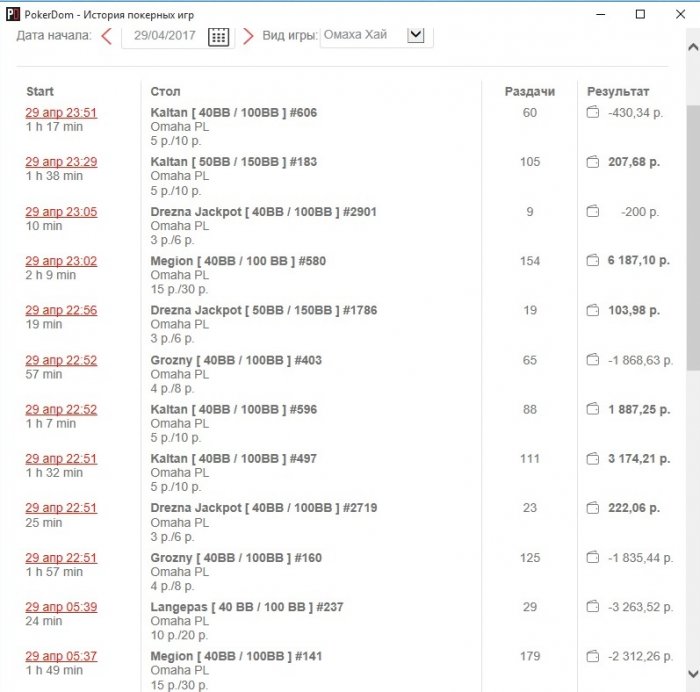This screenshot has height=692, width=700.
Task: Open session link 29 апр 23:05
Action: tap(61, 212)
